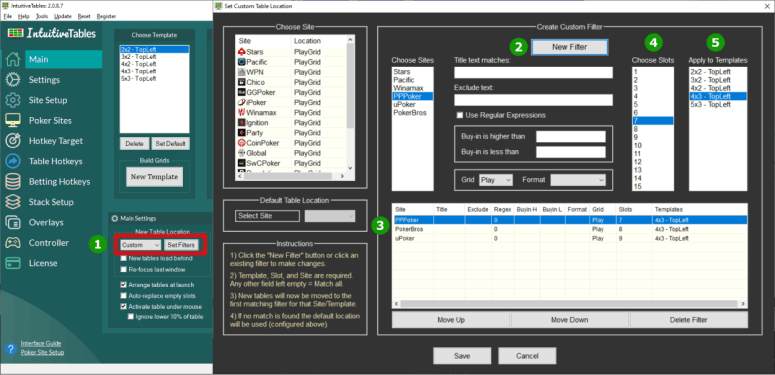Image resolution: width=775 pixels, height=375 pixels.
Task: Select 3x2 - TopLeft in Choose Template
Action: [154, 56]
